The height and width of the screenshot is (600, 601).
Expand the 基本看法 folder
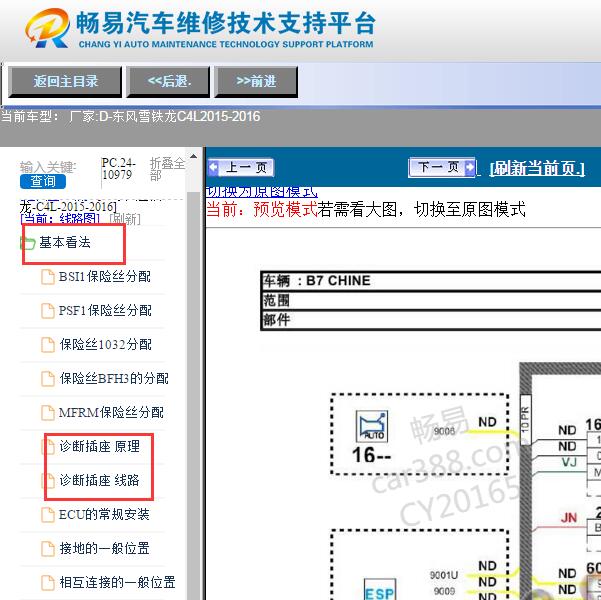pyautogui.click(x=65, y=242)
